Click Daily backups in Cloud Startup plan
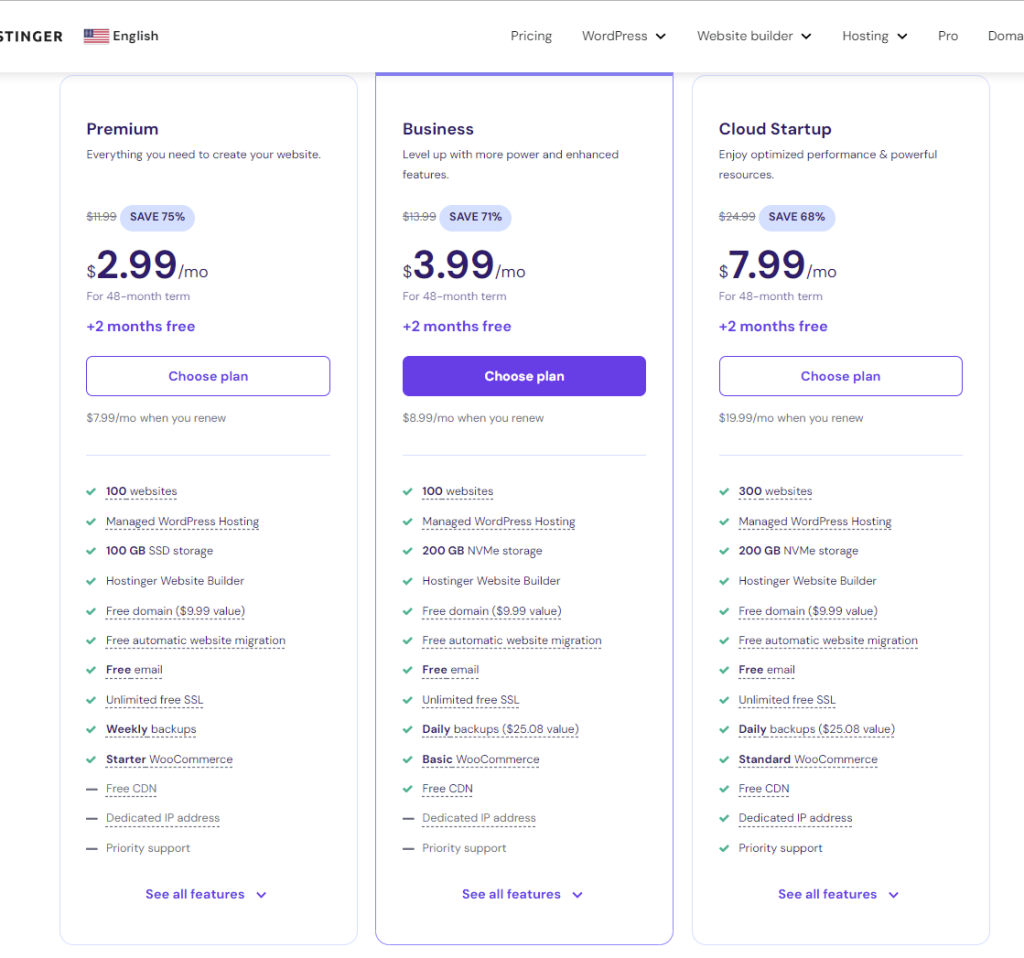Viewport: 1024px width, 958px height. (816, 729)
